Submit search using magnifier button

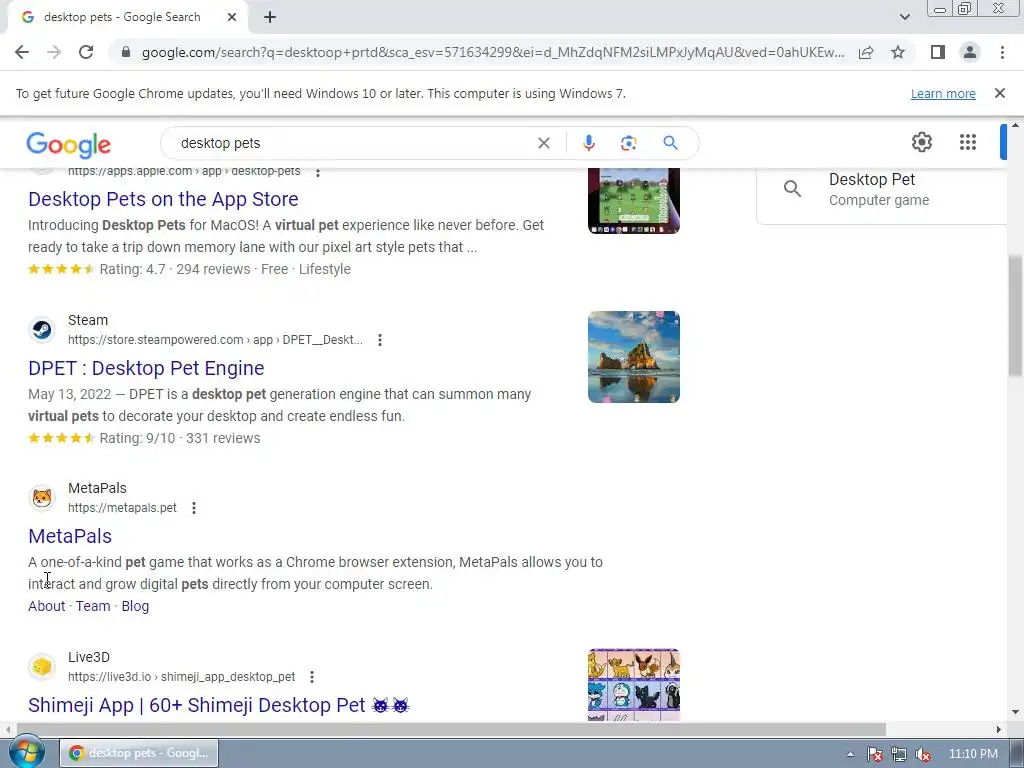tap(670, 143)
